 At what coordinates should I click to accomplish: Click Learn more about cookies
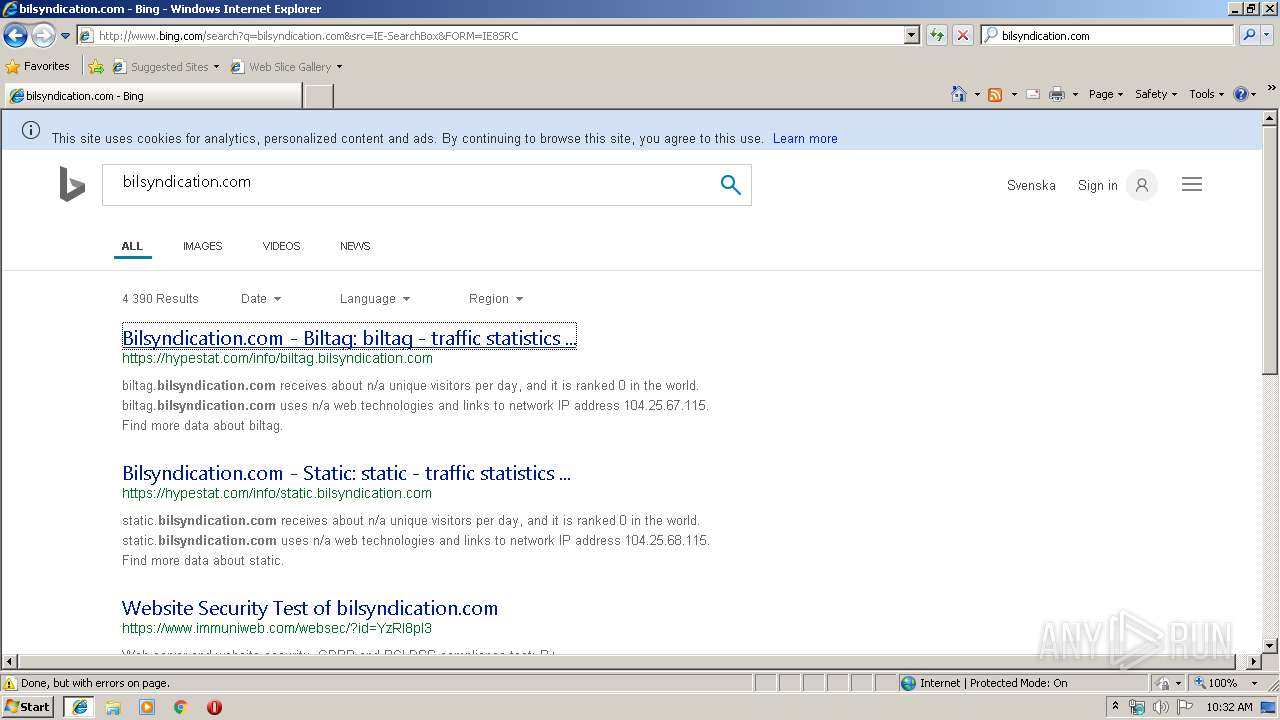pos(805,139)
